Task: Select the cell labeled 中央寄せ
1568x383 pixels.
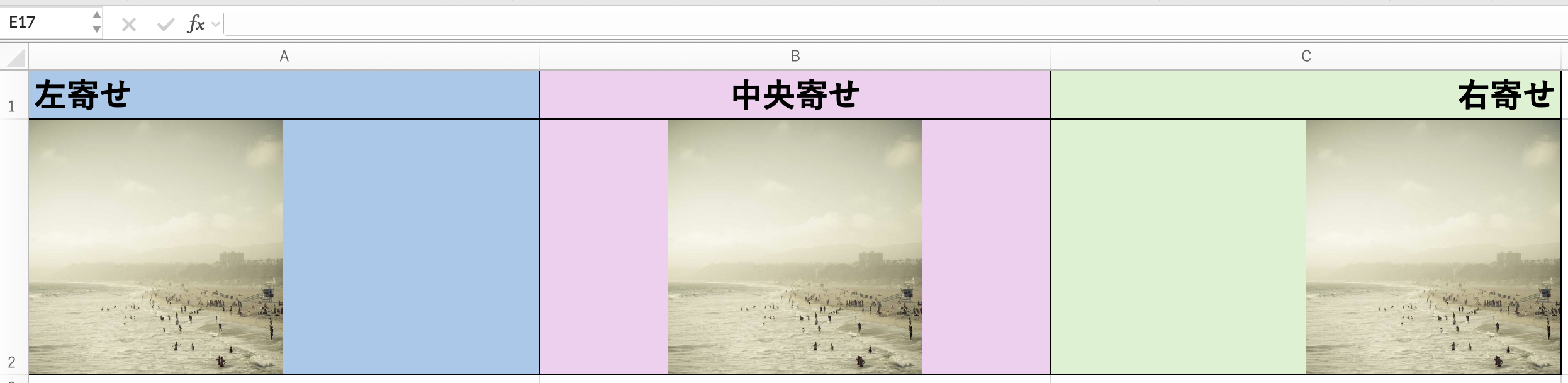Action: coord(795,95)
